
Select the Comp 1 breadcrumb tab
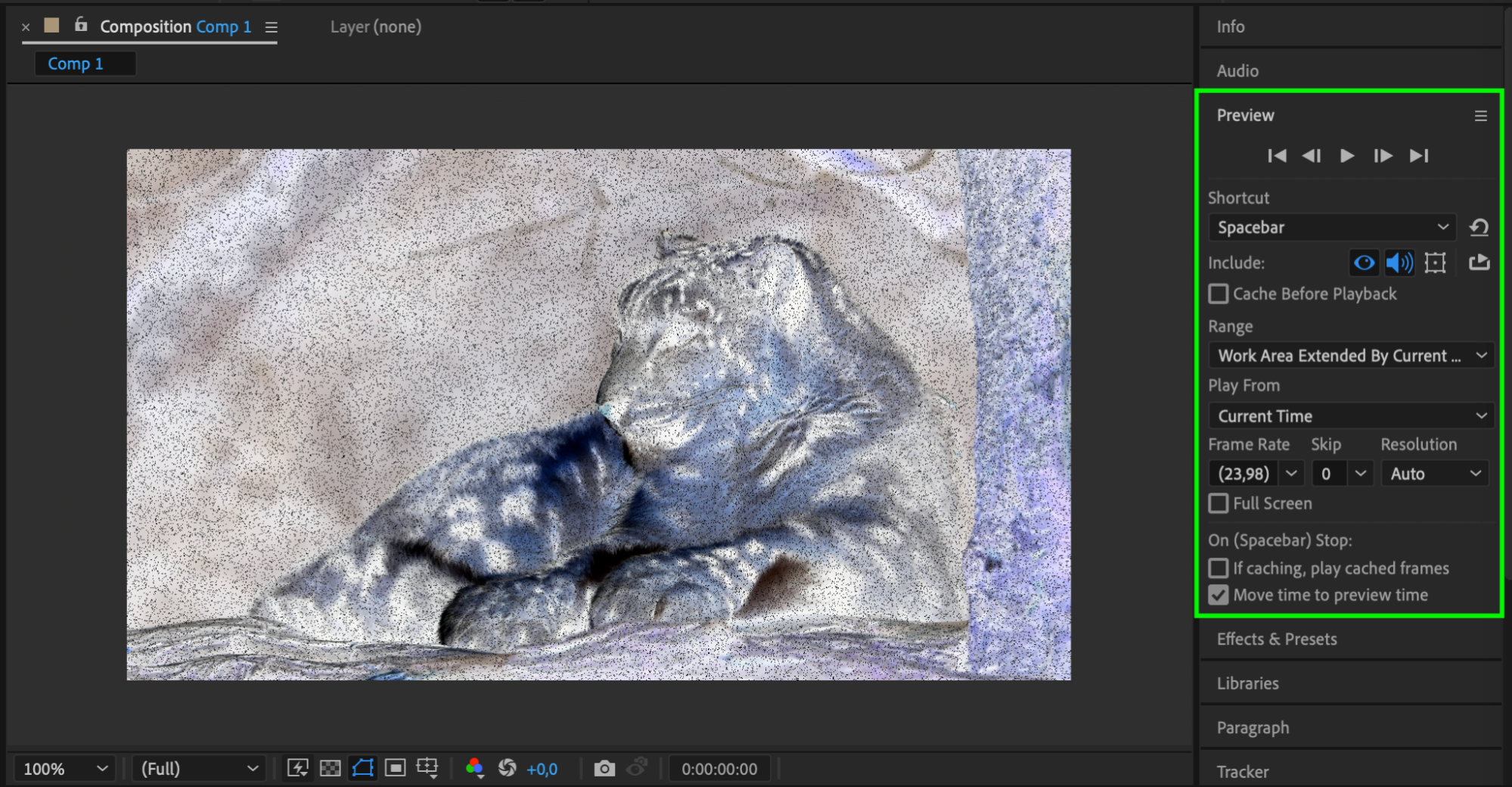pyautogui.click(x=76, y=64)
